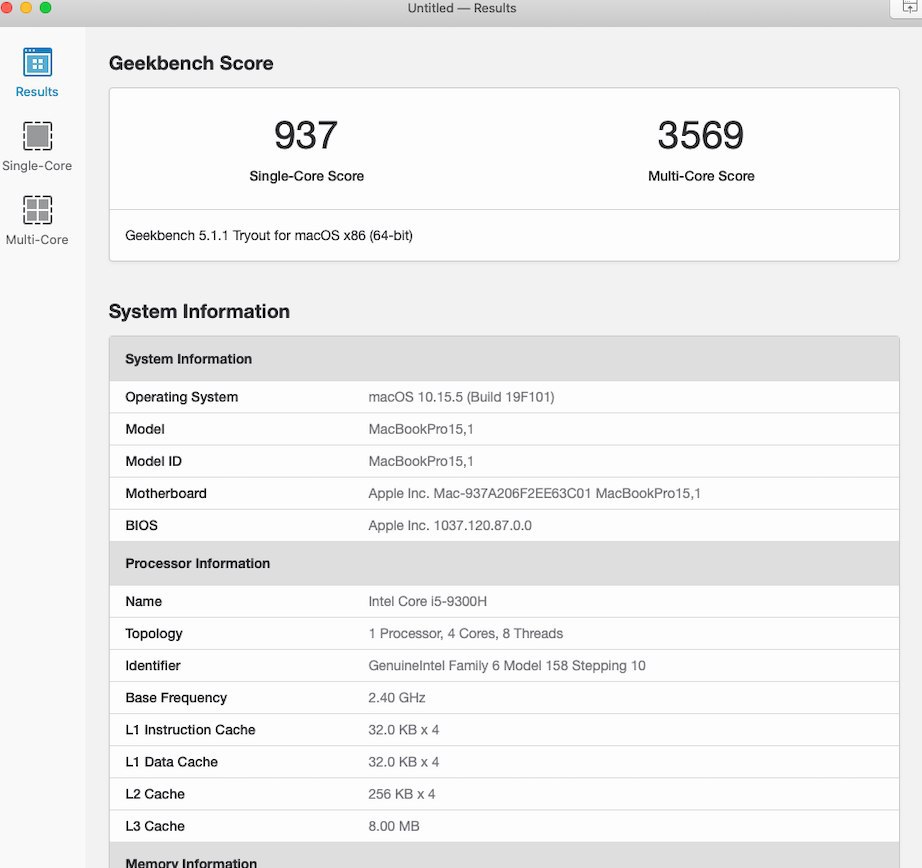Image resolution: width=922 pixels, height=868 pixels.
Task: Click the Topology row label
Action: coord(153,633)
